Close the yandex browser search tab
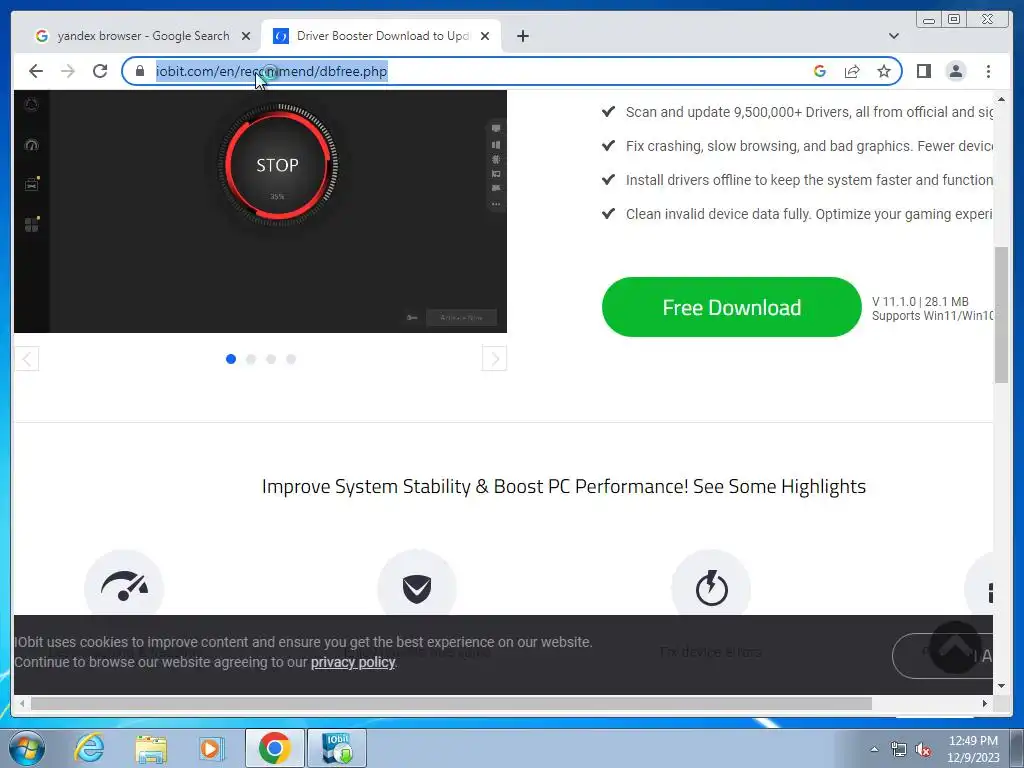1024x768 pixels. point(246,36)
